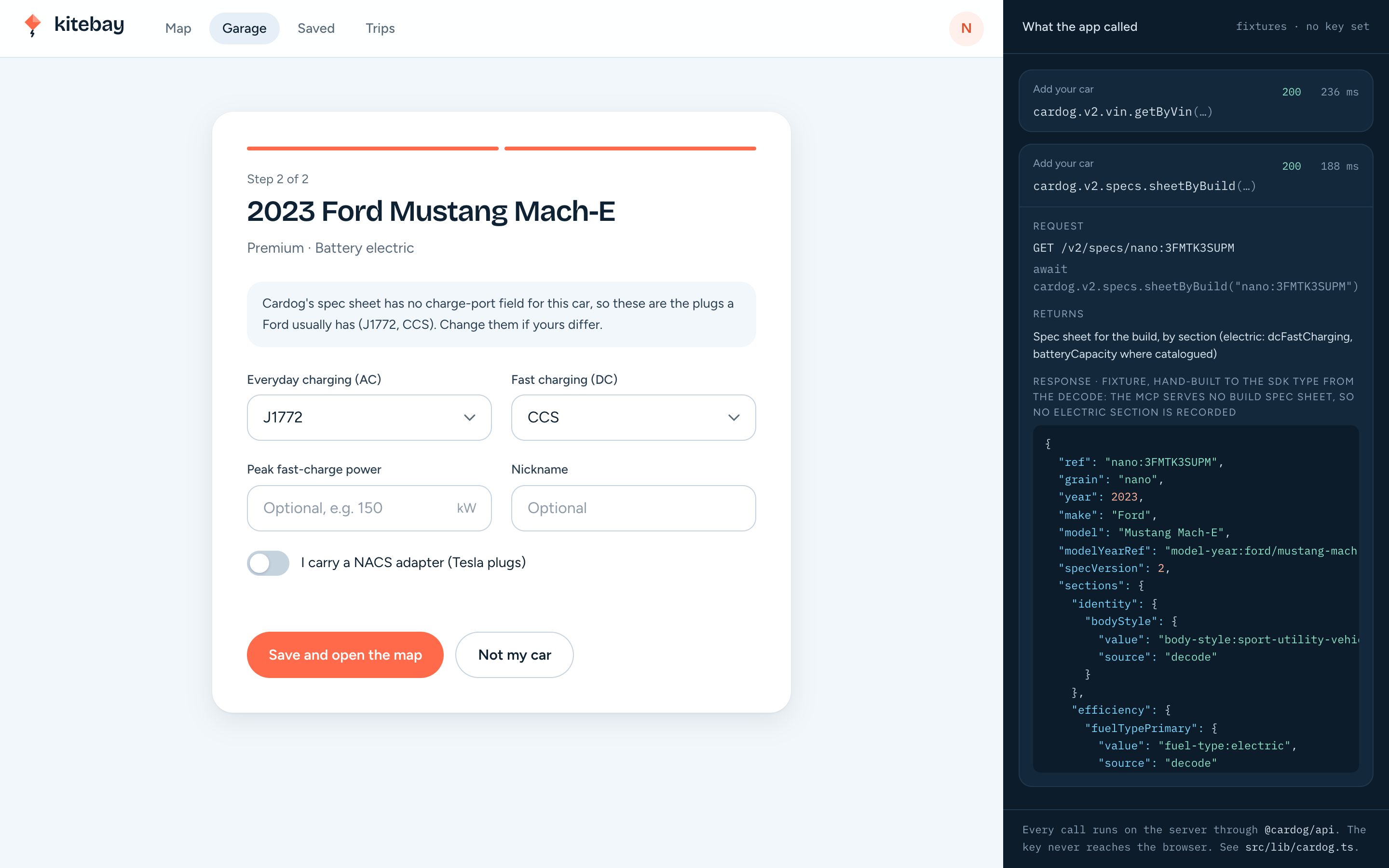This screenshot has height=868, width=1389.
Task: Click the 200 status of getByVin call
Action: point(1292,92)
